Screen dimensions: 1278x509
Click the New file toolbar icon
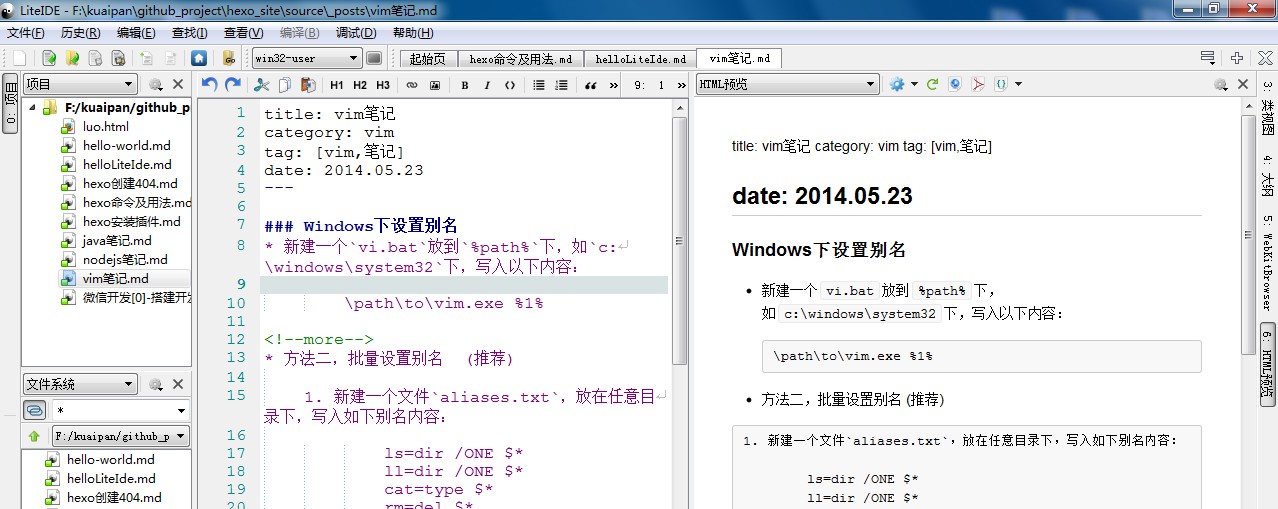coord(20,58)
